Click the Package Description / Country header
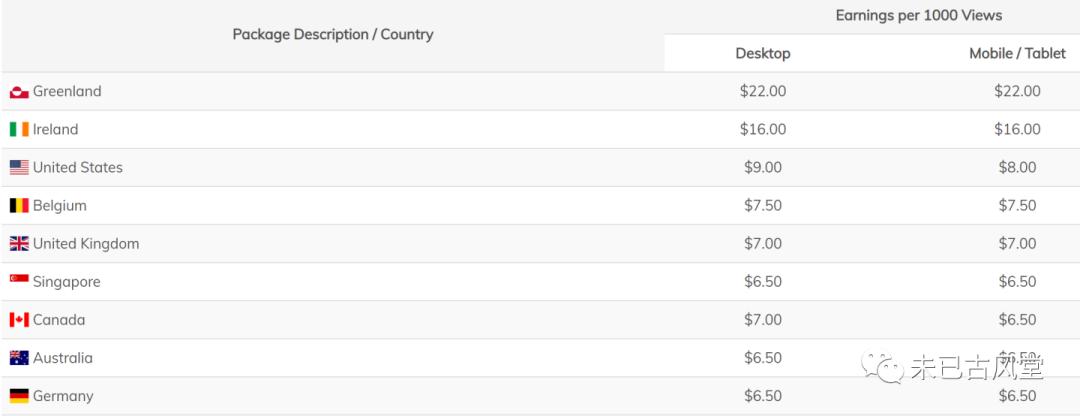 333,34
